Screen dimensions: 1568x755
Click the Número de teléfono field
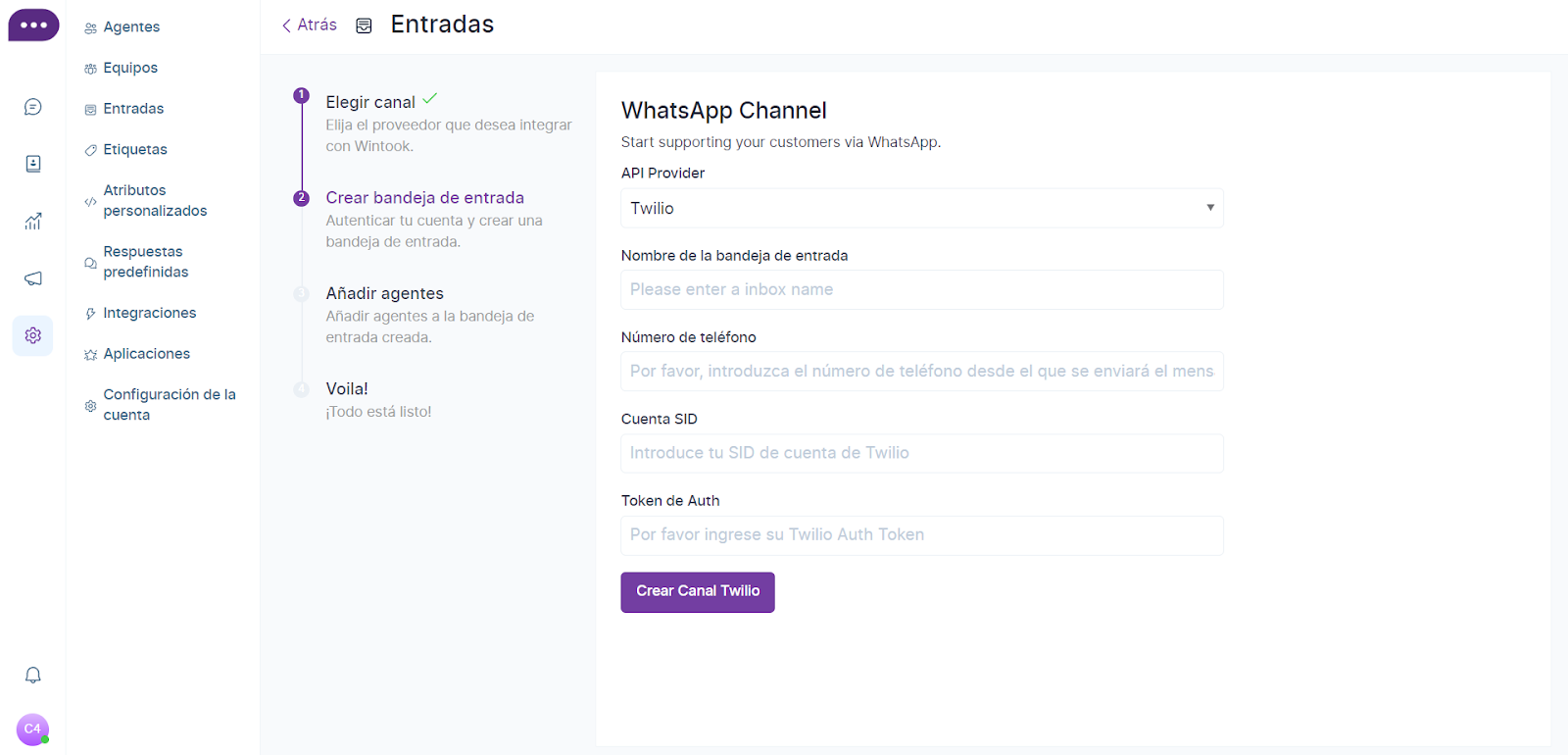point(921,372)
